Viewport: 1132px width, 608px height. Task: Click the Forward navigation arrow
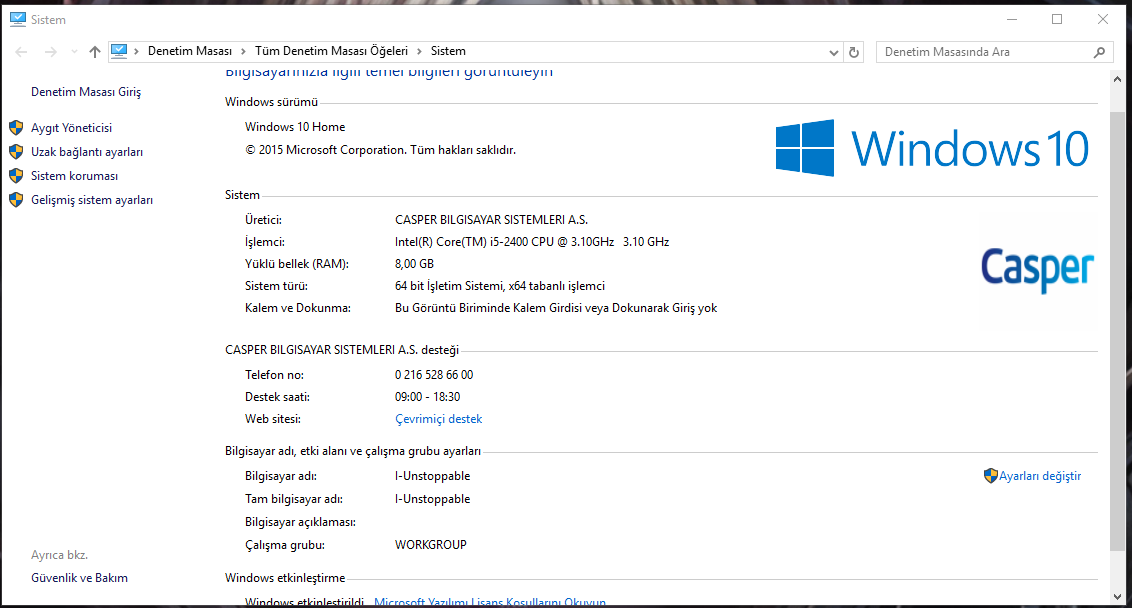(51, 52)
